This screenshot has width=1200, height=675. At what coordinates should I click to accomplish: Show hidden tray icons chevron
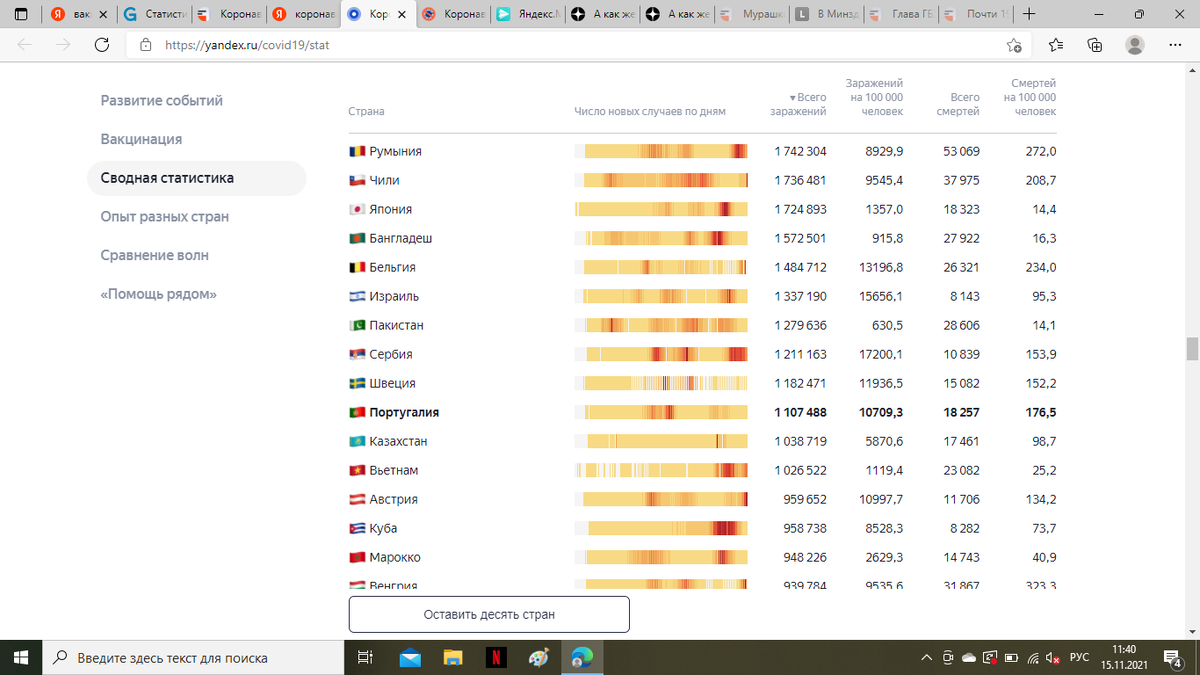(x=926, y=658)
